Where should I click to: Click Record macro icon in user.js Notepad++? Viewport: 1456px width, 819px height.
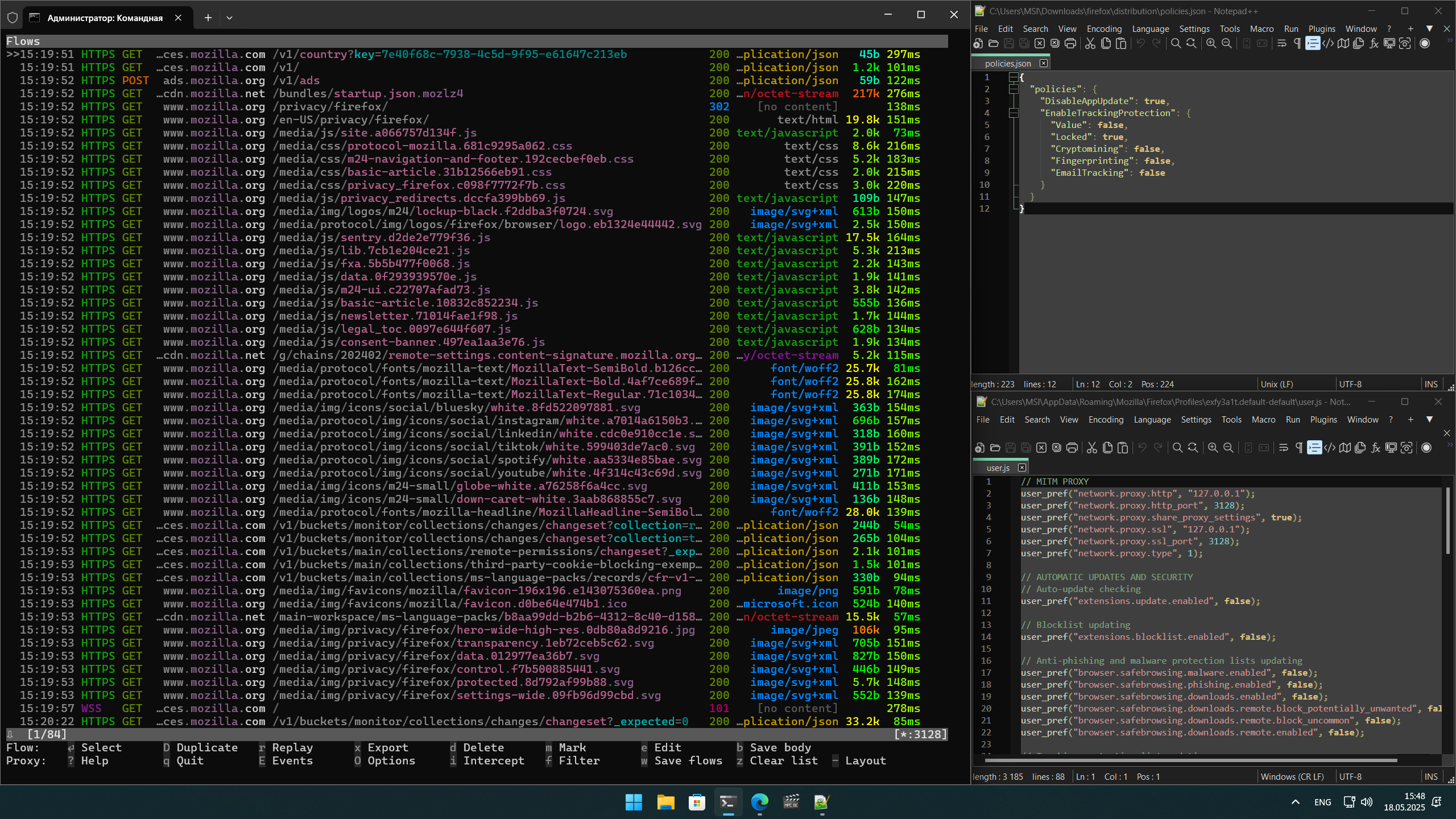coord(1426,448)
